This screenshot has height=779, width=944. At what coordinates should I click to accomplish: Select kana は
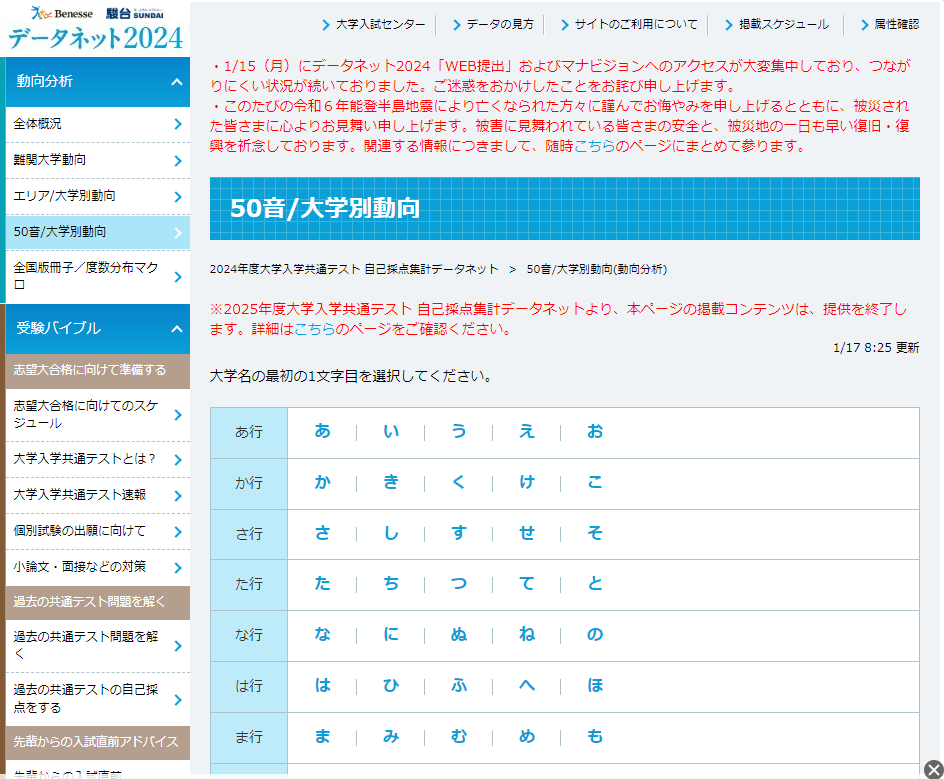click(x=323, y=685)
